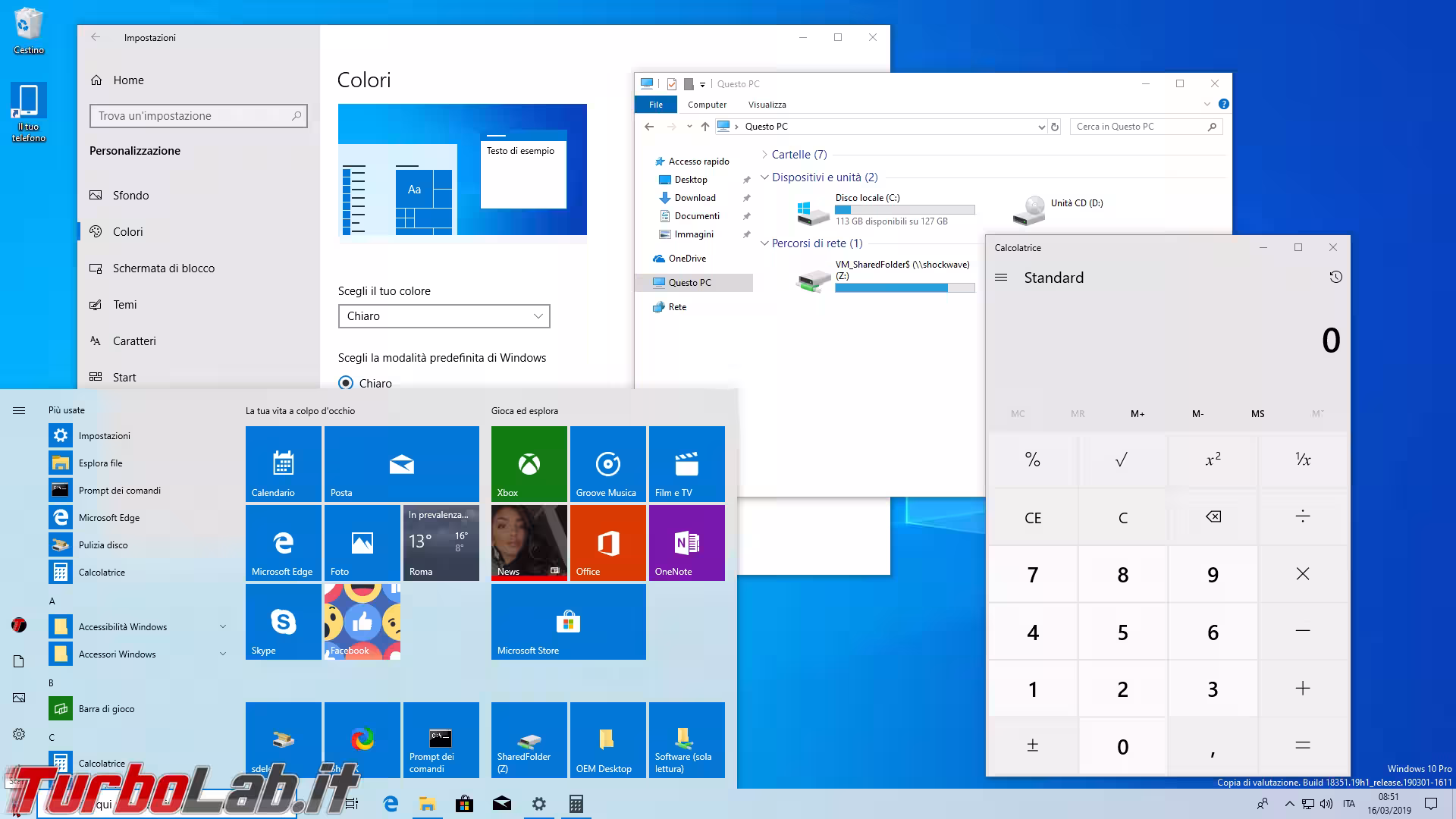
Task: Switch to the Visualizza ribbon tab
Action: pyautogui.click(x=767, y=105)
